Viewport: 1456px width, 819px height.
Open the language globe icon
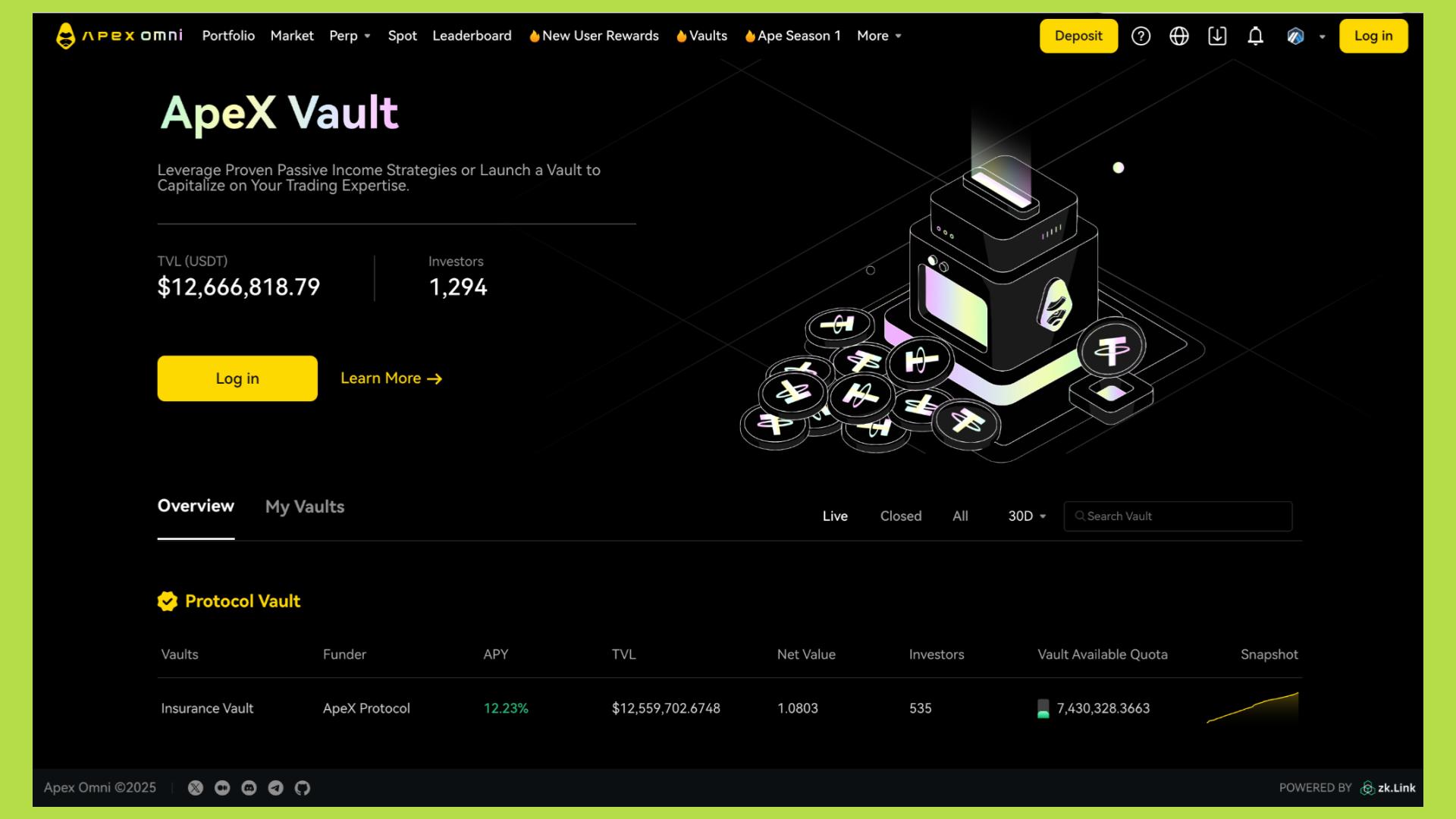[1179, 36]
